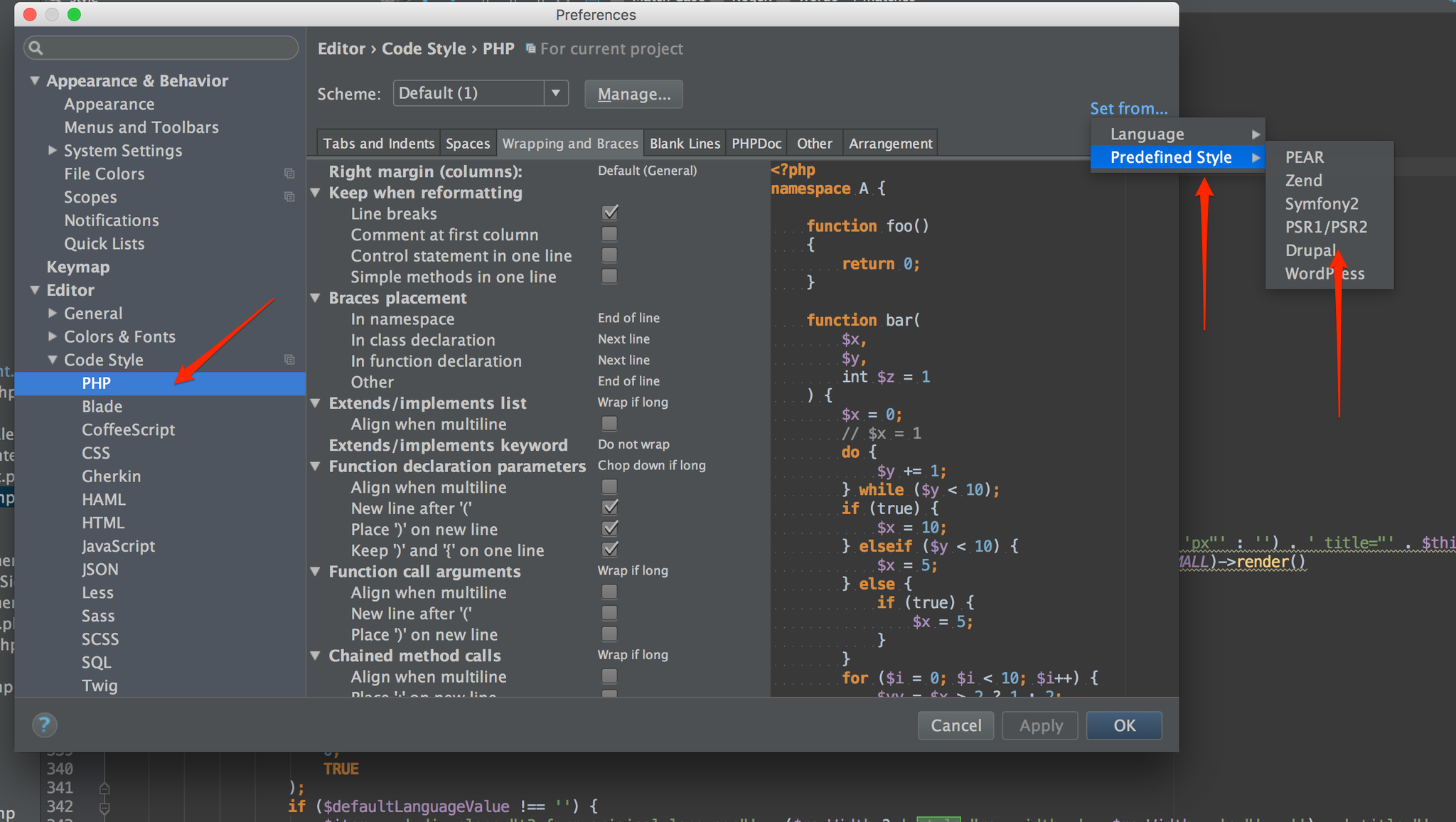Image resolution: width=1456 pixels, height=822 pixels.
Task: Click project-level icon beside Scopes
Action: tap(289, 197)
